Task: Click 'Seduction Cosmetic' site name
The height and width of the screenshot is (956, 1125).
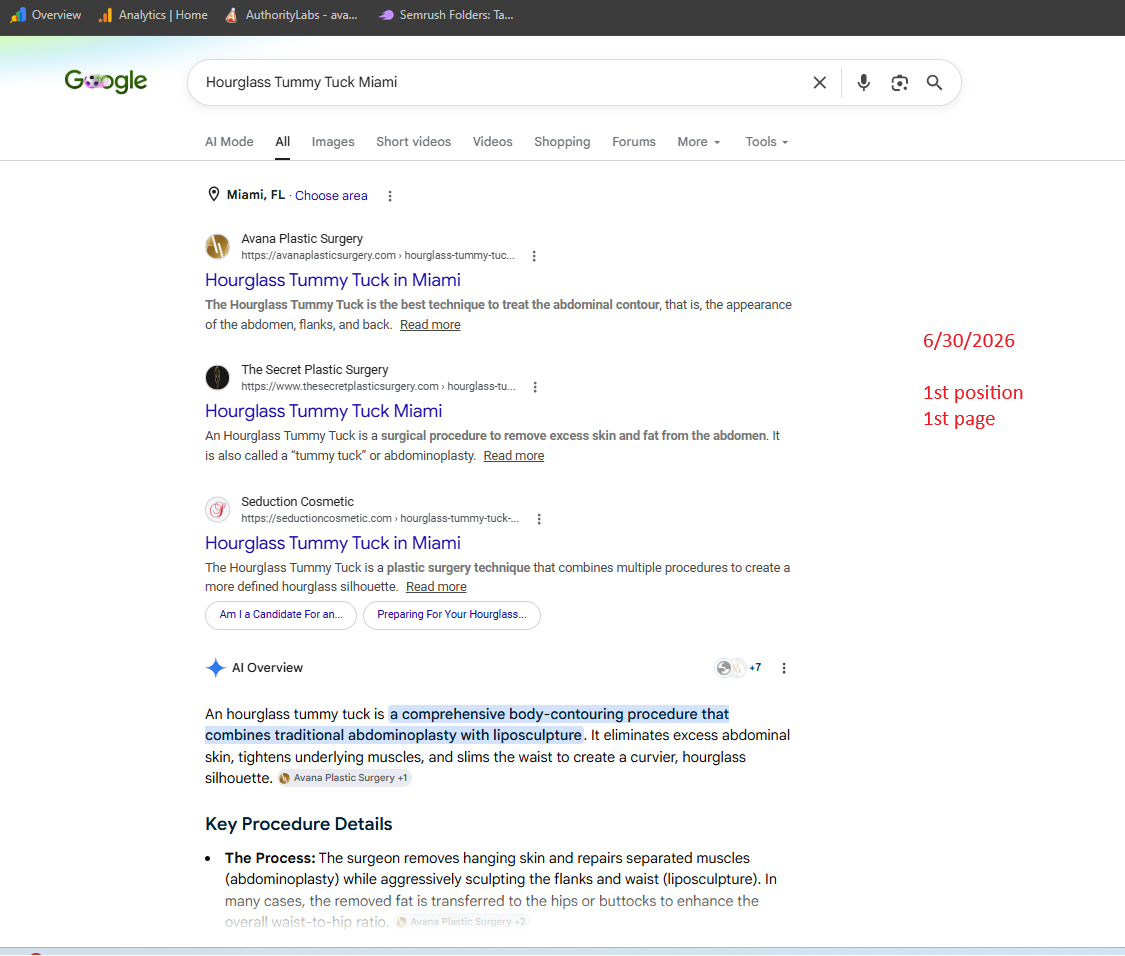Action: click(297, 502)
